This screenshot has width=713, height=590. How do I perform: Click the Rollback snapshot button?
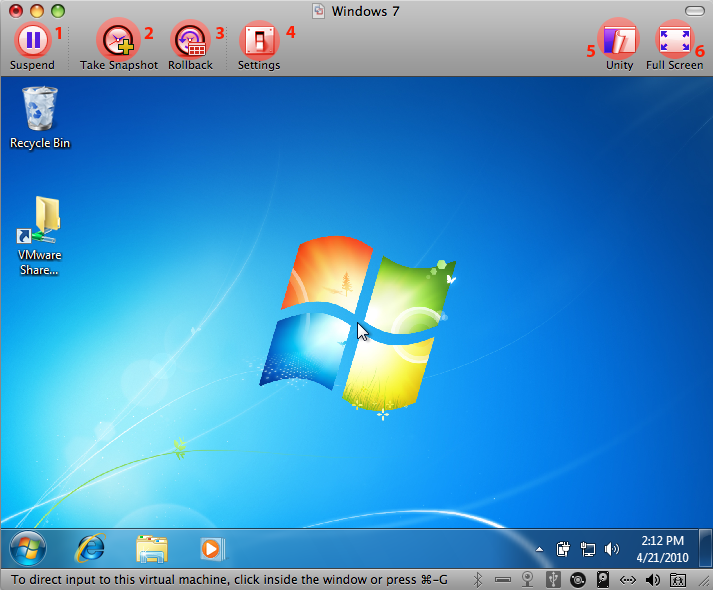click(190, 47)
